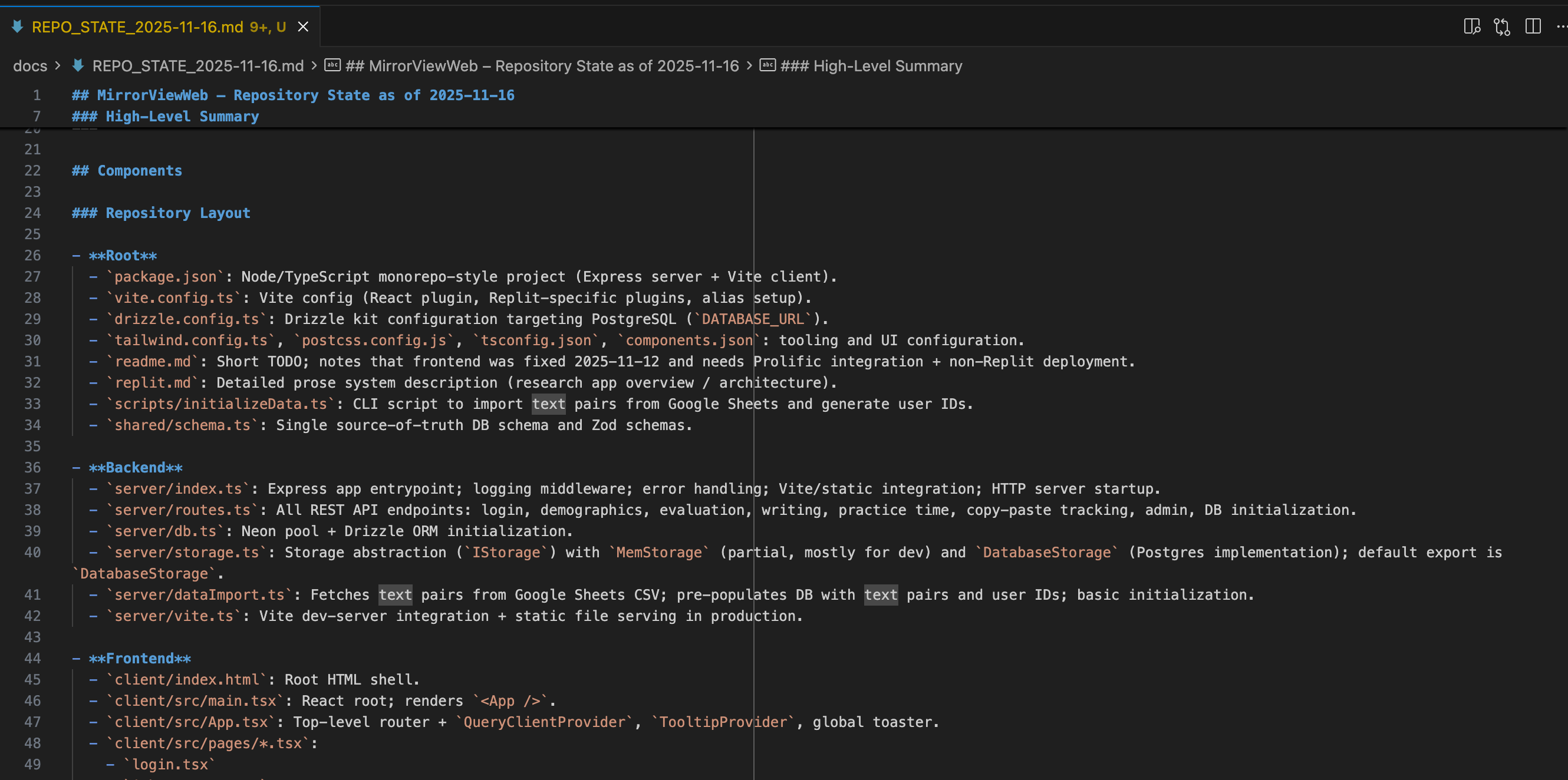Click highlighted word text on line 33
This screenshot has height=780, width=1568.
coord(548,404)
